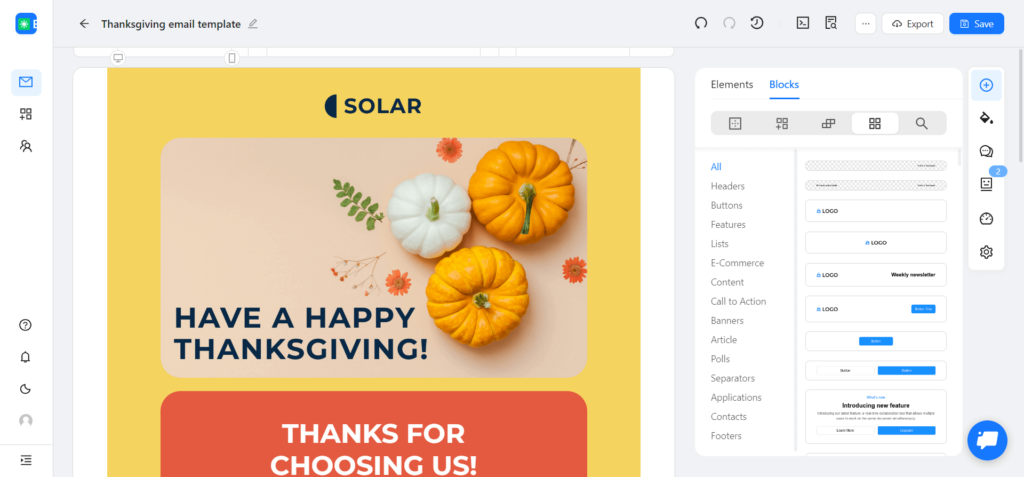
Task: Select the Buttons category
Action: tap(726, 205)
